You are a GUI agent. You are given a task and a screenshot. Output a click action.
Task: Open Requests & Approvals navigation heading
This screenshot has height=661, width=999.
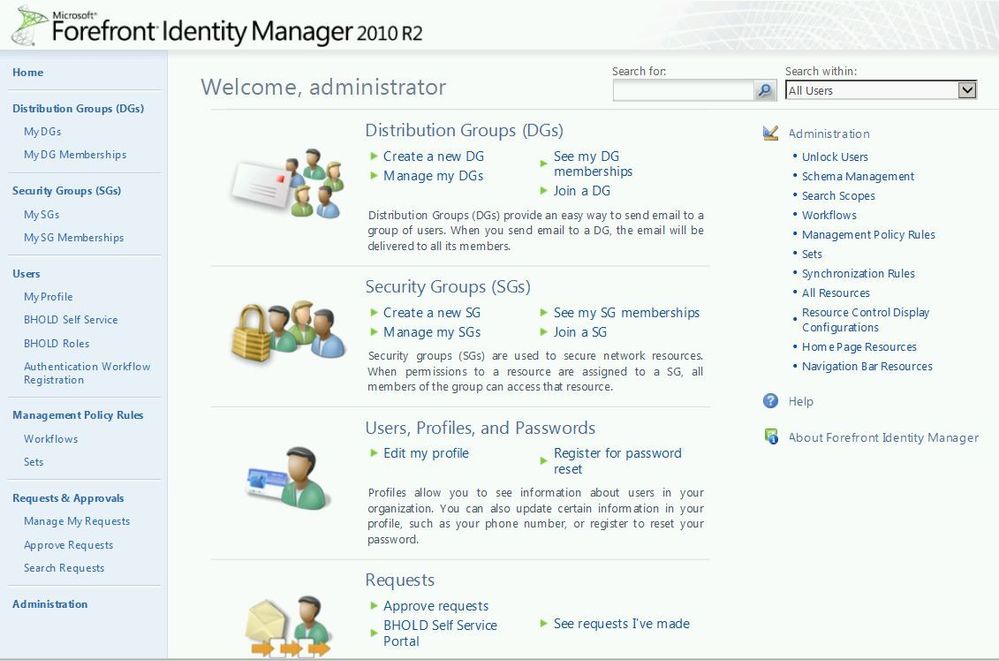(68, 498)
